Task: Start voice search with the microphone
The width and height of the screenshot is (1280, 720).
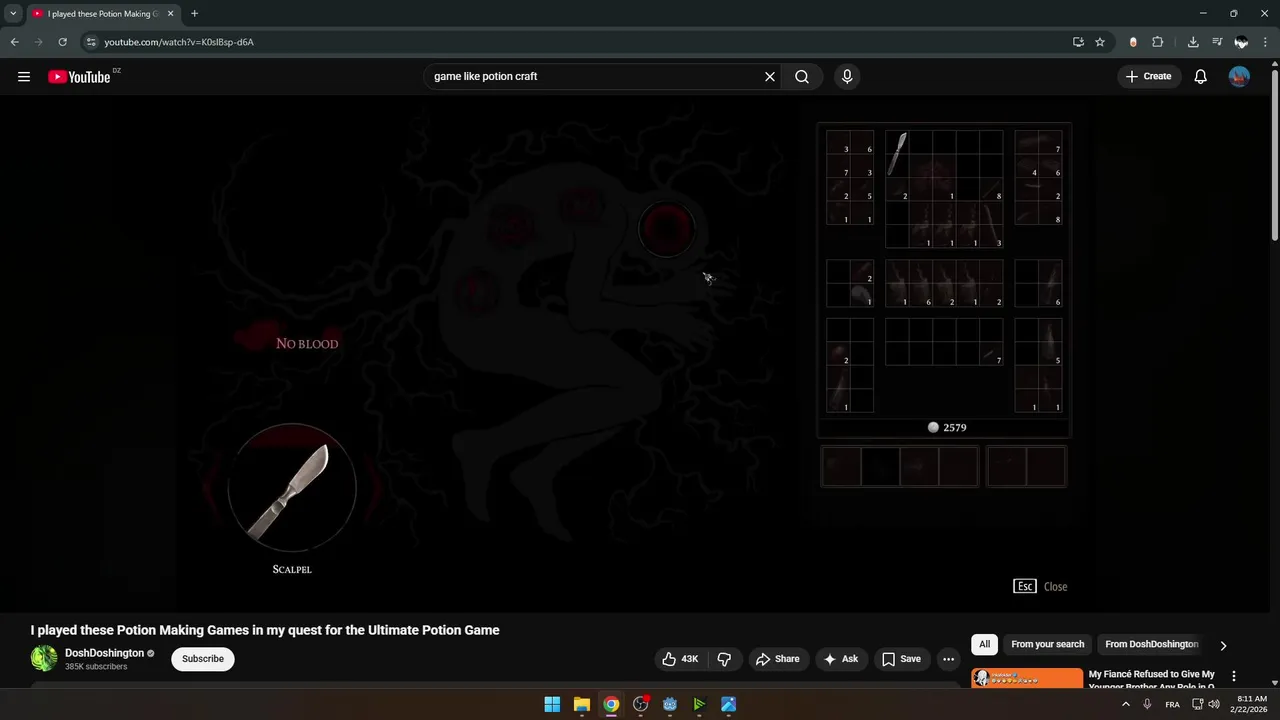Action: tap(847, 76)
